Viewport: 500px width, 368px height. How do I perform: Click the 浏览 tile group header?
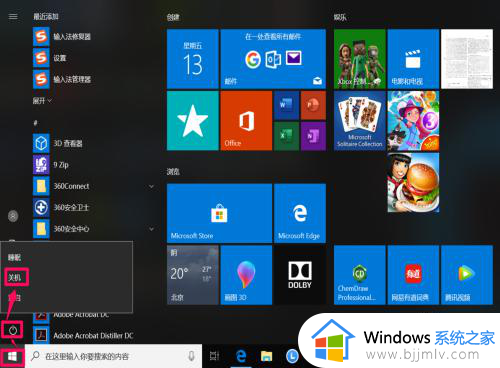click(173, 172)
